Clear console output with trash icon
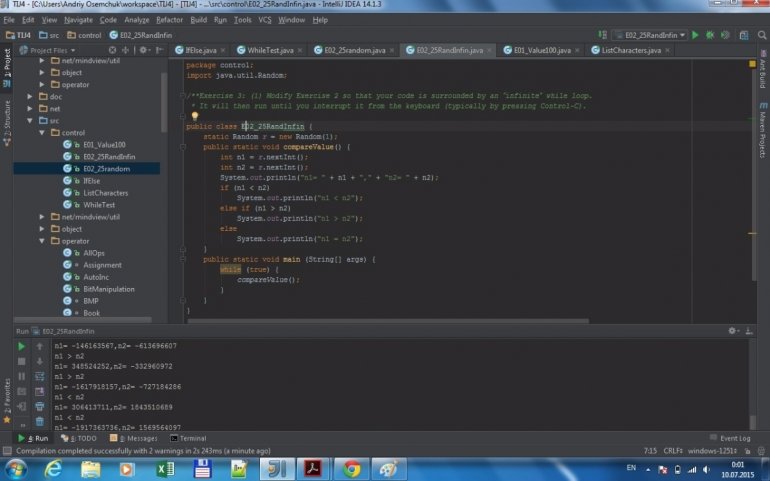Image resolution: width=770 pixels, height=481 pixels. [x=40, y=421]
